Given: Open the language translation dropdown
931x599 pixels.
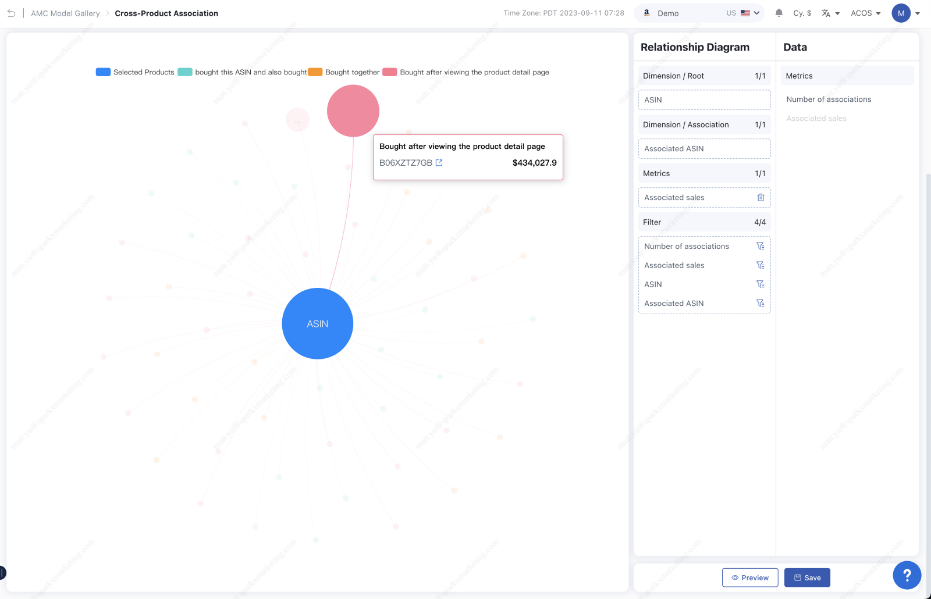Looking at the screenshot, I should pyautogui.click(x=830, y=13).
